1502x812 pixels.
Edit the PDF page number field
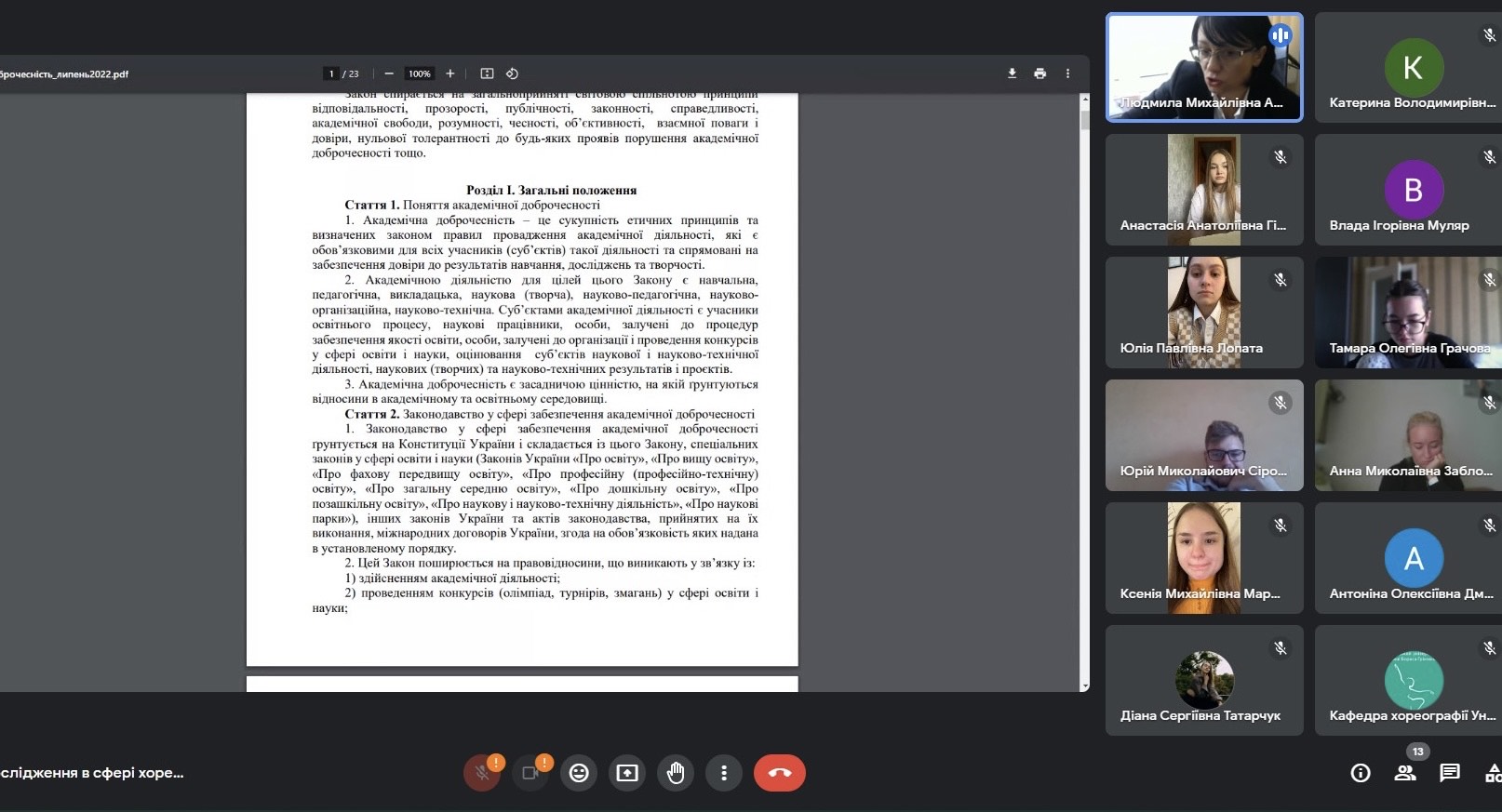331,73
